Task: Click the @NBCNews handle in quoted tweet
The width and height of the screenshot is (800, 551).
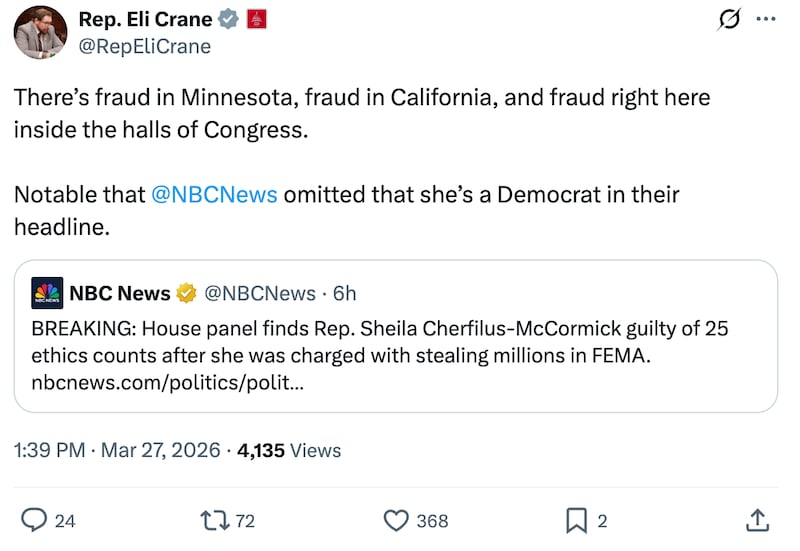Action: pos(260,293)
